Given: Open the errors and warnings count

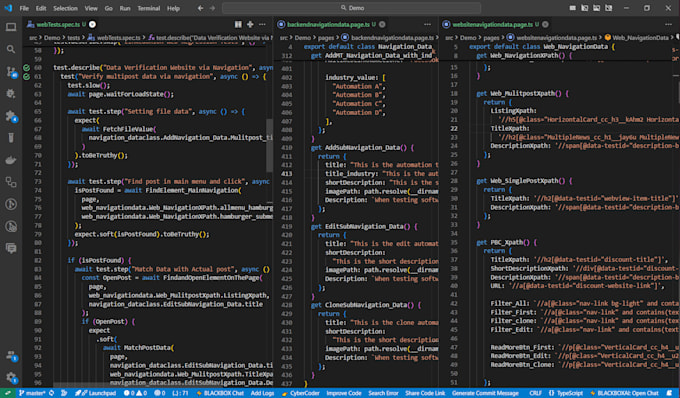Looking at the screenshot, I should (135, 393).
